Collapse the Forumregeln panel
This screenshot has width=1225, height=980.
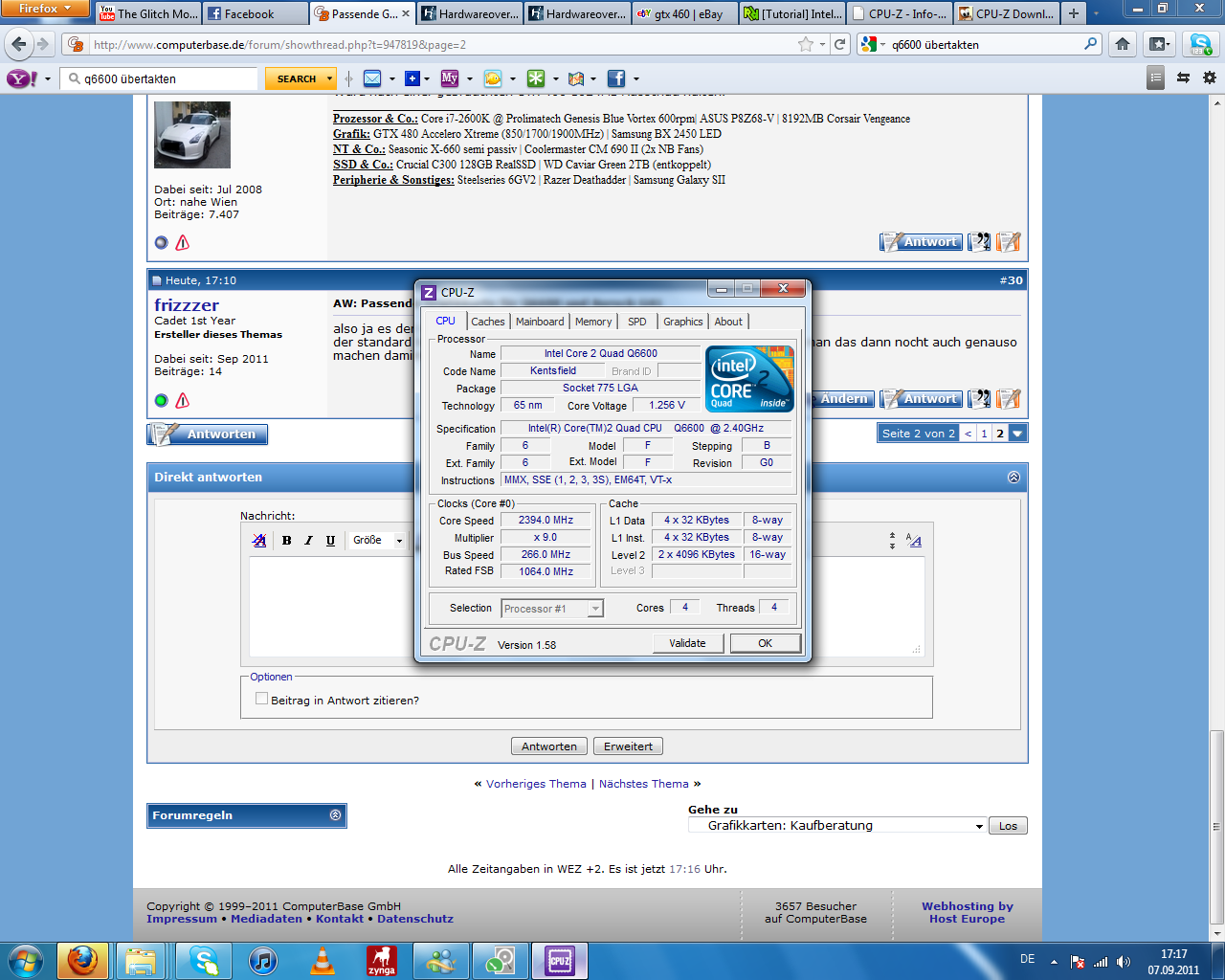tap(335, 815)
